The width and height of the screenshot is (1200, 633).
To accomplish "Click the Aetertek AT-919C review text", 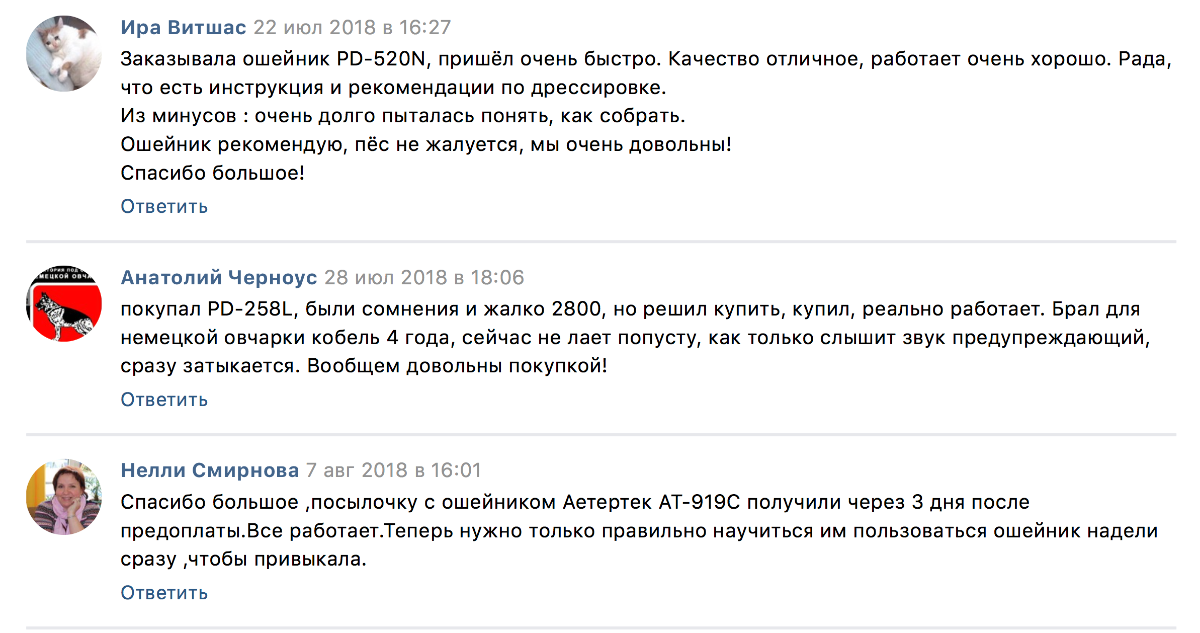I will pyautogui.click(x=640, y=531).
